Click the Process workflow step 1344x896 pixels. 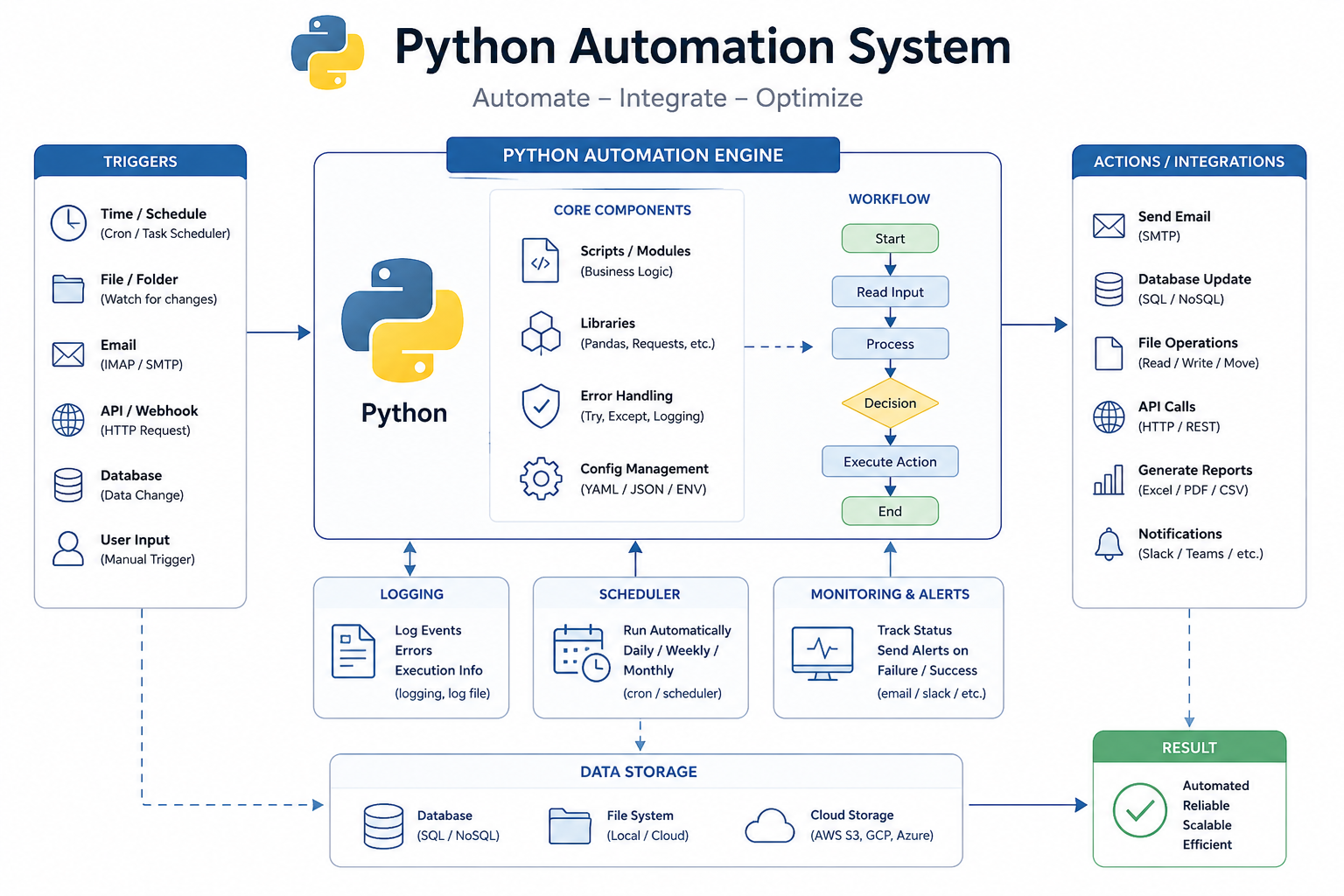(890, 344)
